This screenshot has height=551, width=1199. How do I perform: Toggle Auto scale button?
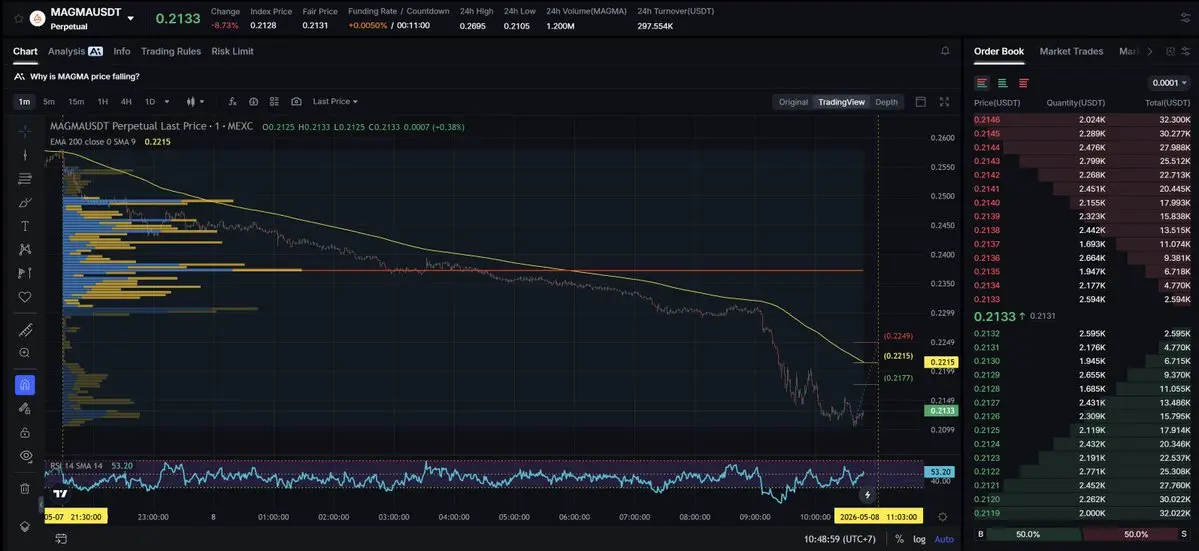point(944,539)
